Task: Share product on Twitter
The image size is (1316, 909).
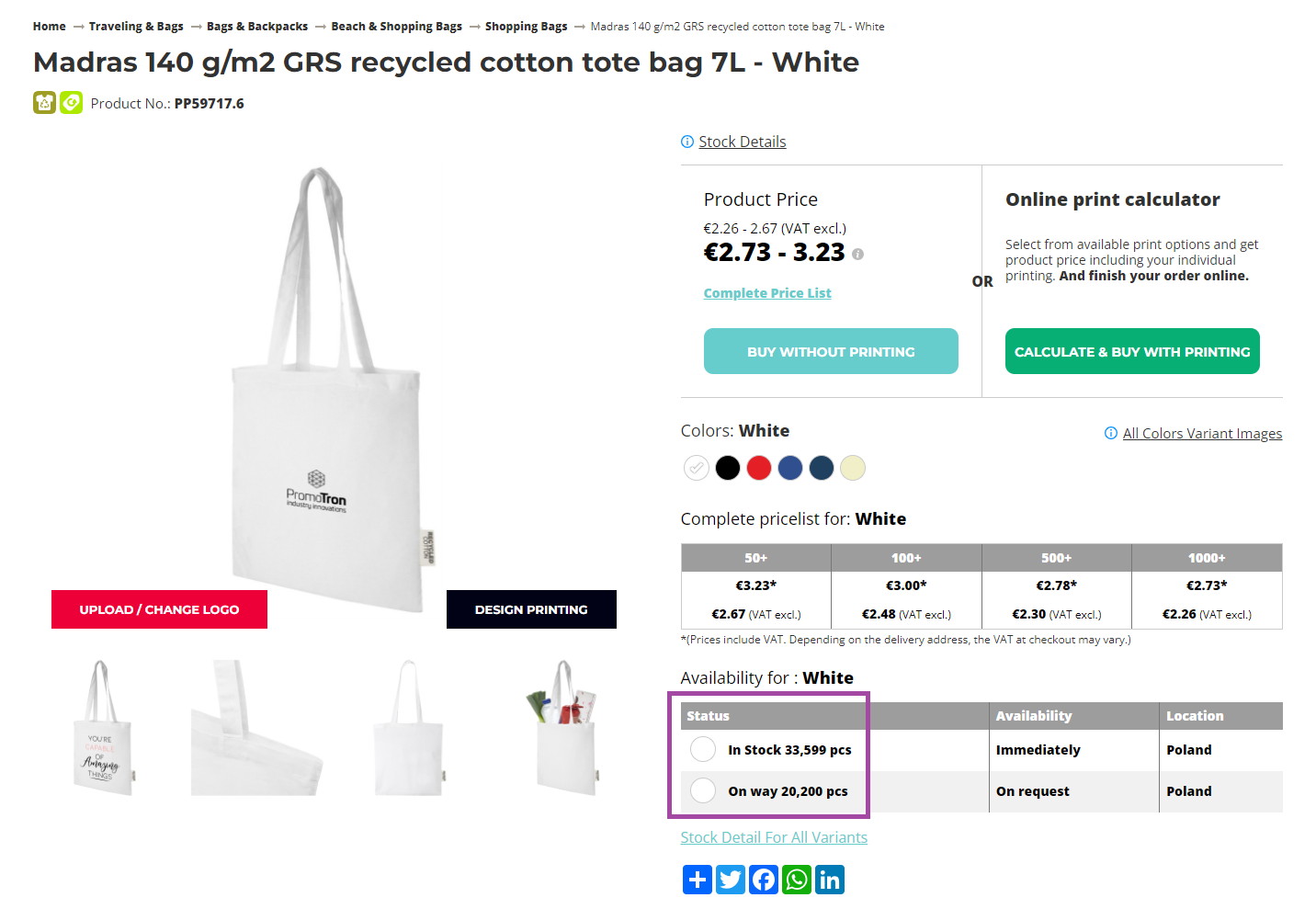Action: [x=731, y=880]
